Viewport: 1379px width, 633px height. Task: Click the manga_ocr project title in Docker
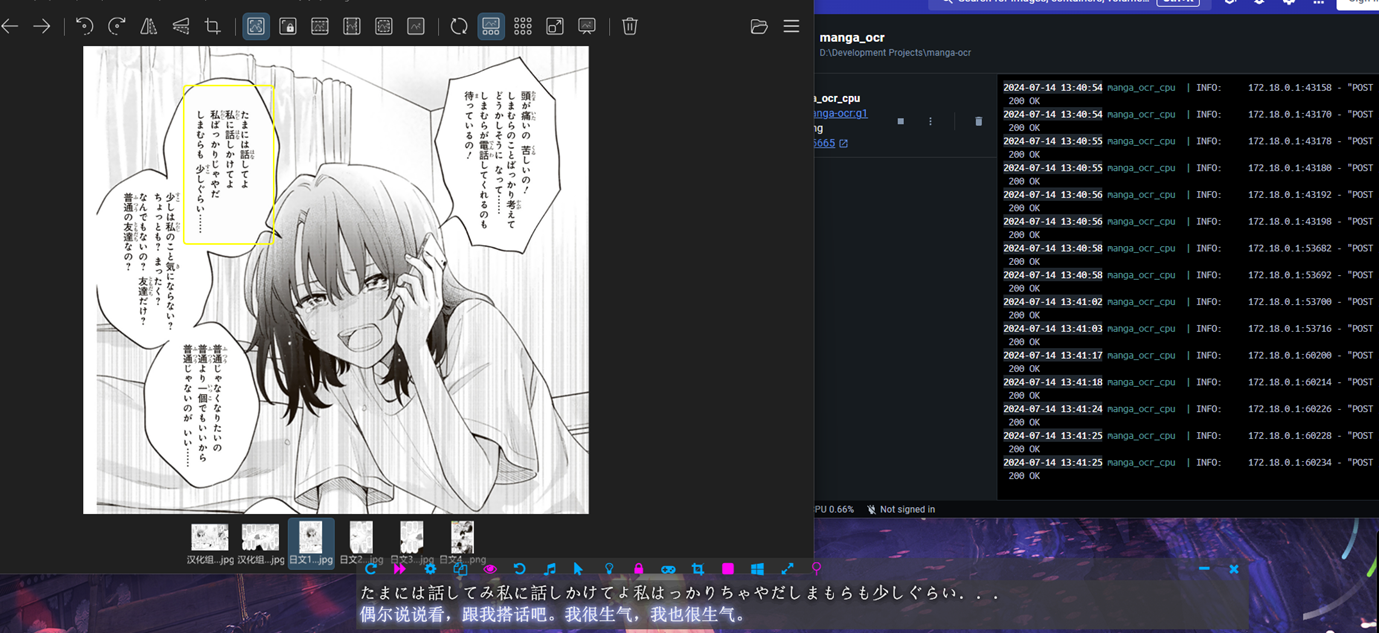(x=852, y=38)
